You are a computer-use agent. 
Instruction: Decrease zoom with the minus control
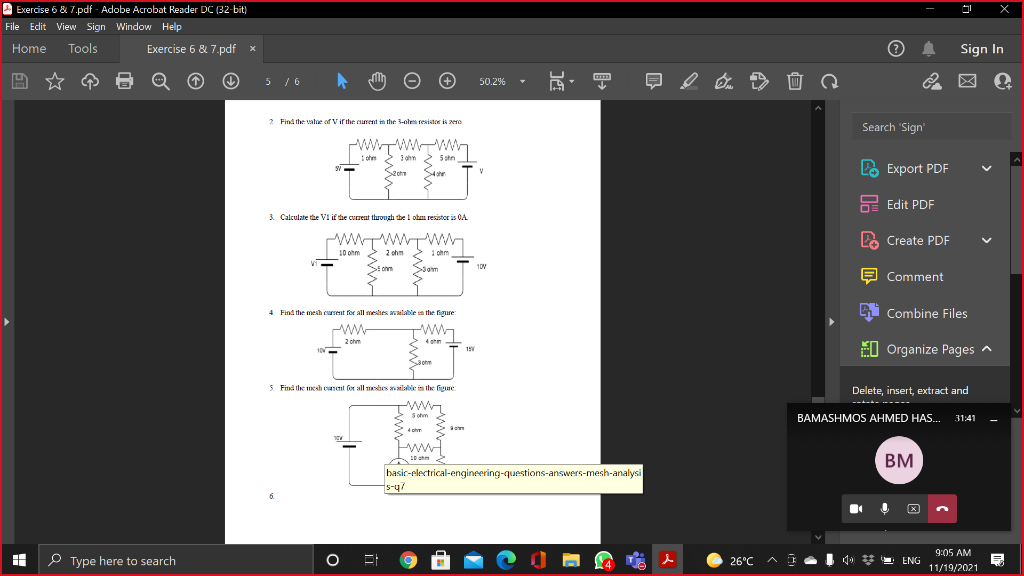tap(412, 81)
